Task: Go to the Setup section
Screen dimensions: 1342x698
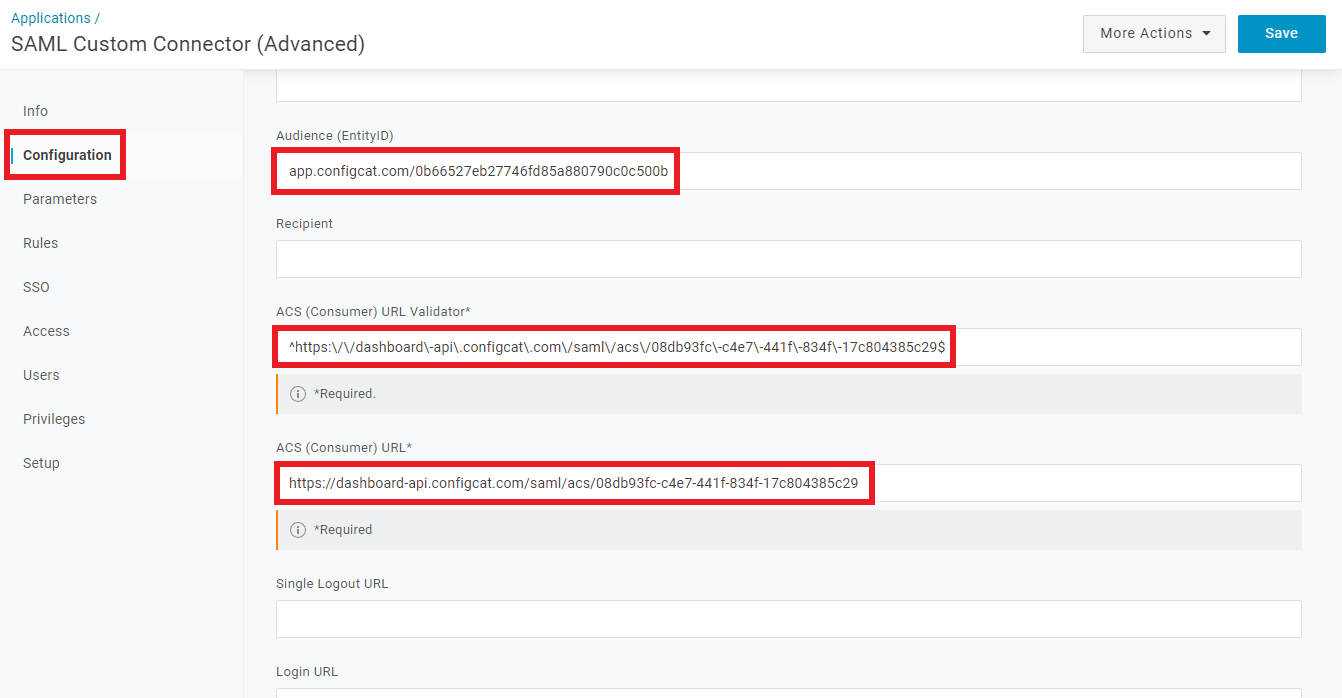Action: [x=40, y=462]
